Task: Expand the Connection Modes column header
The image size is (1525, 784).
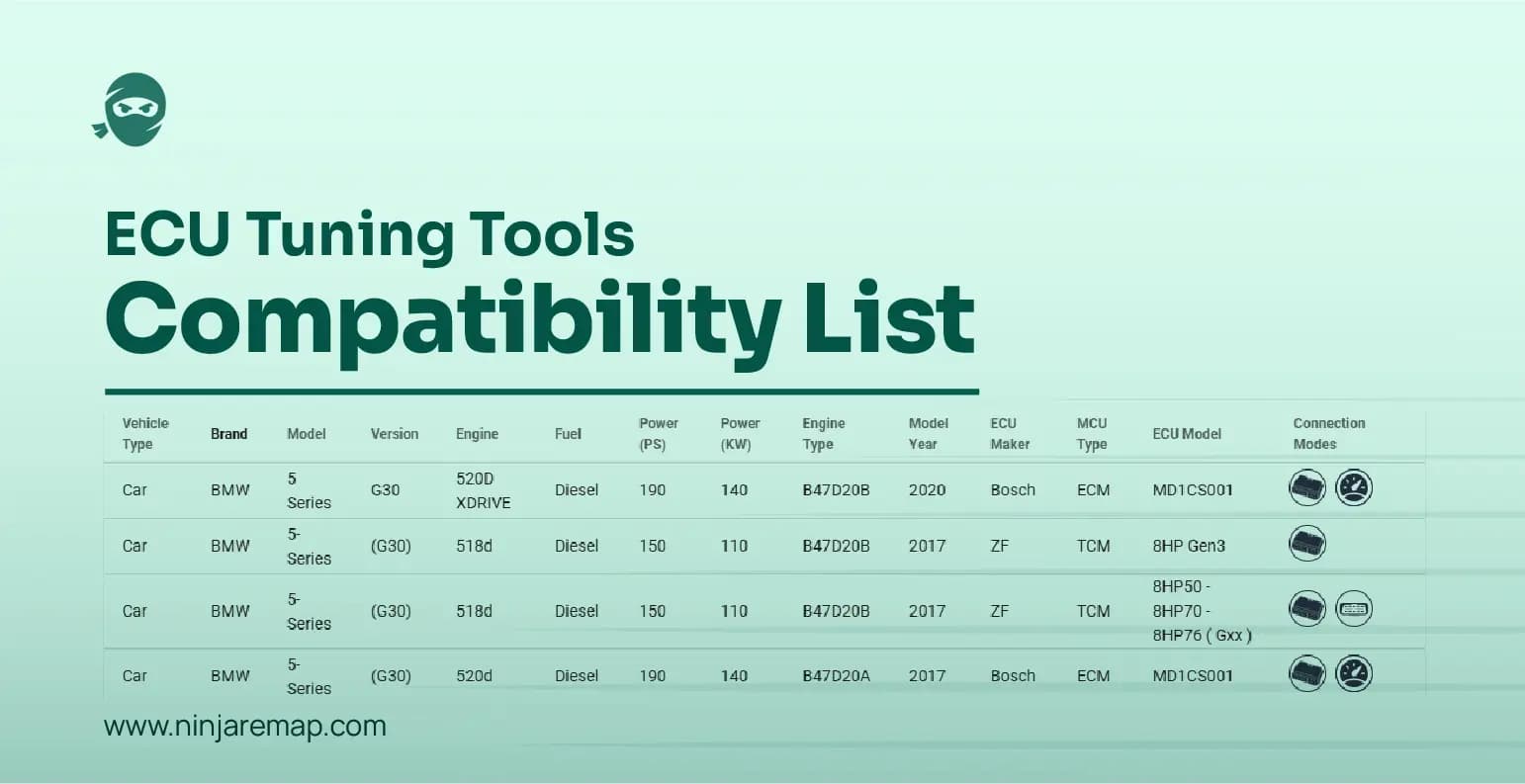Action: point(1328,433)
